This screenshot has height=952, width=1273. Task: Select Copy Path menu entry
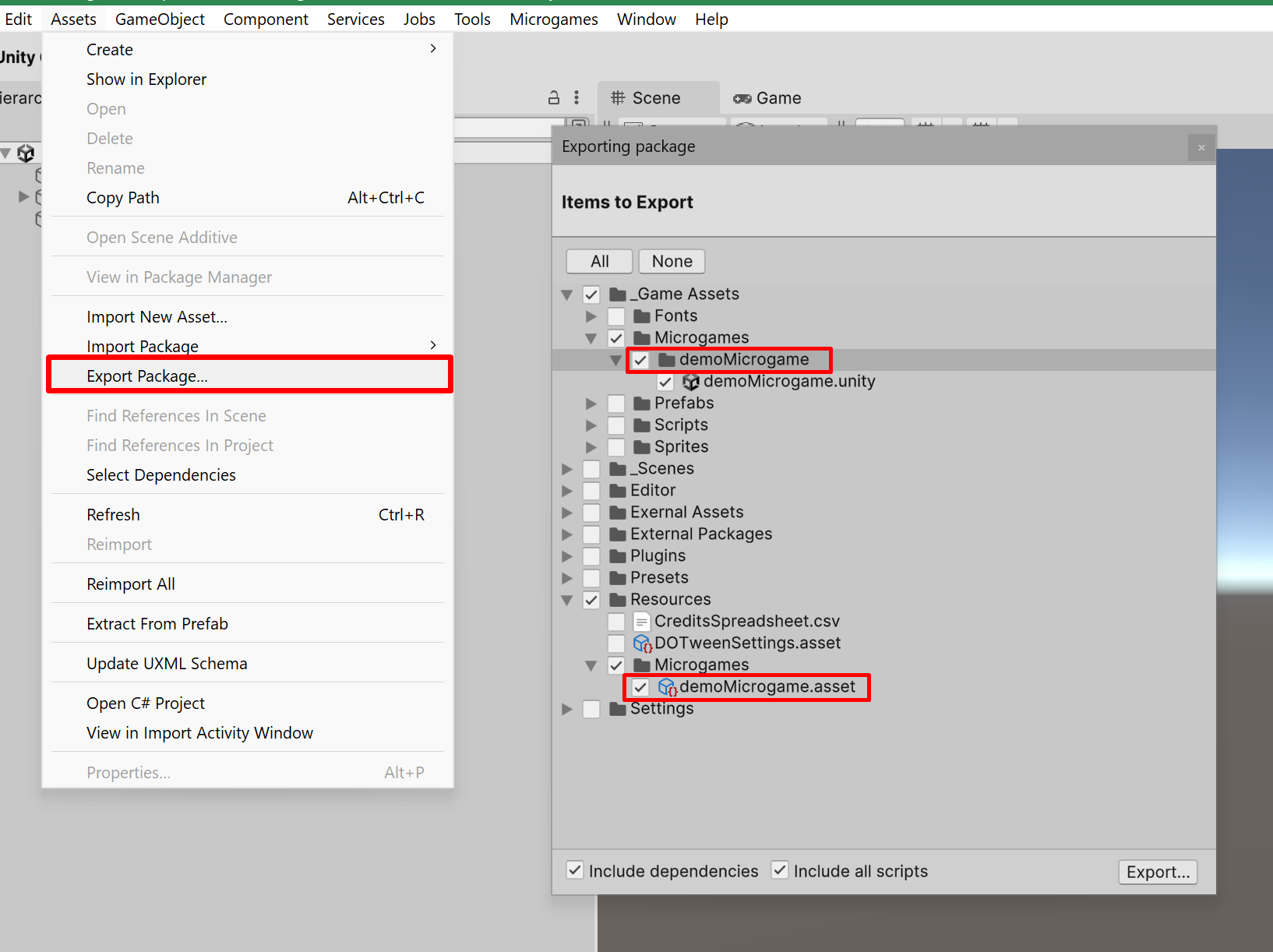(248, 198)
